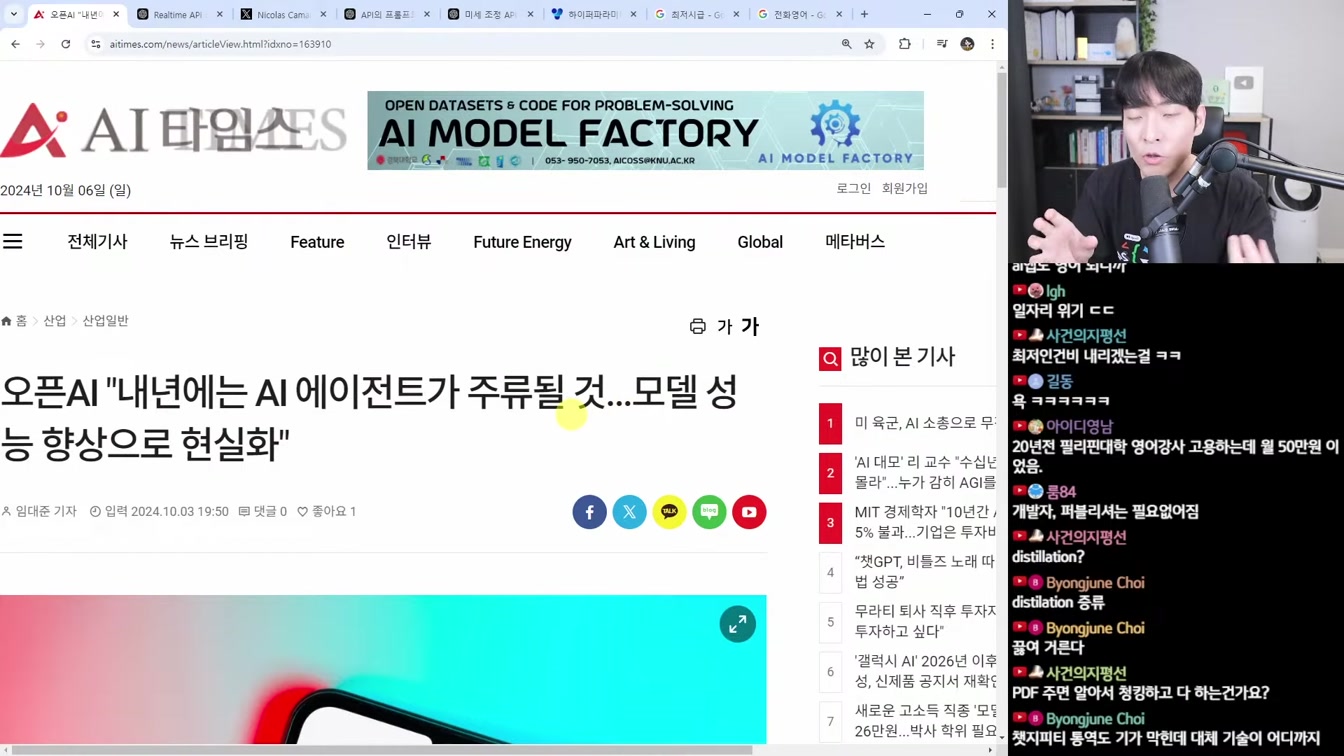Switch to the Nicolas Cama tab
The image size is (1344, 756).
282,14
